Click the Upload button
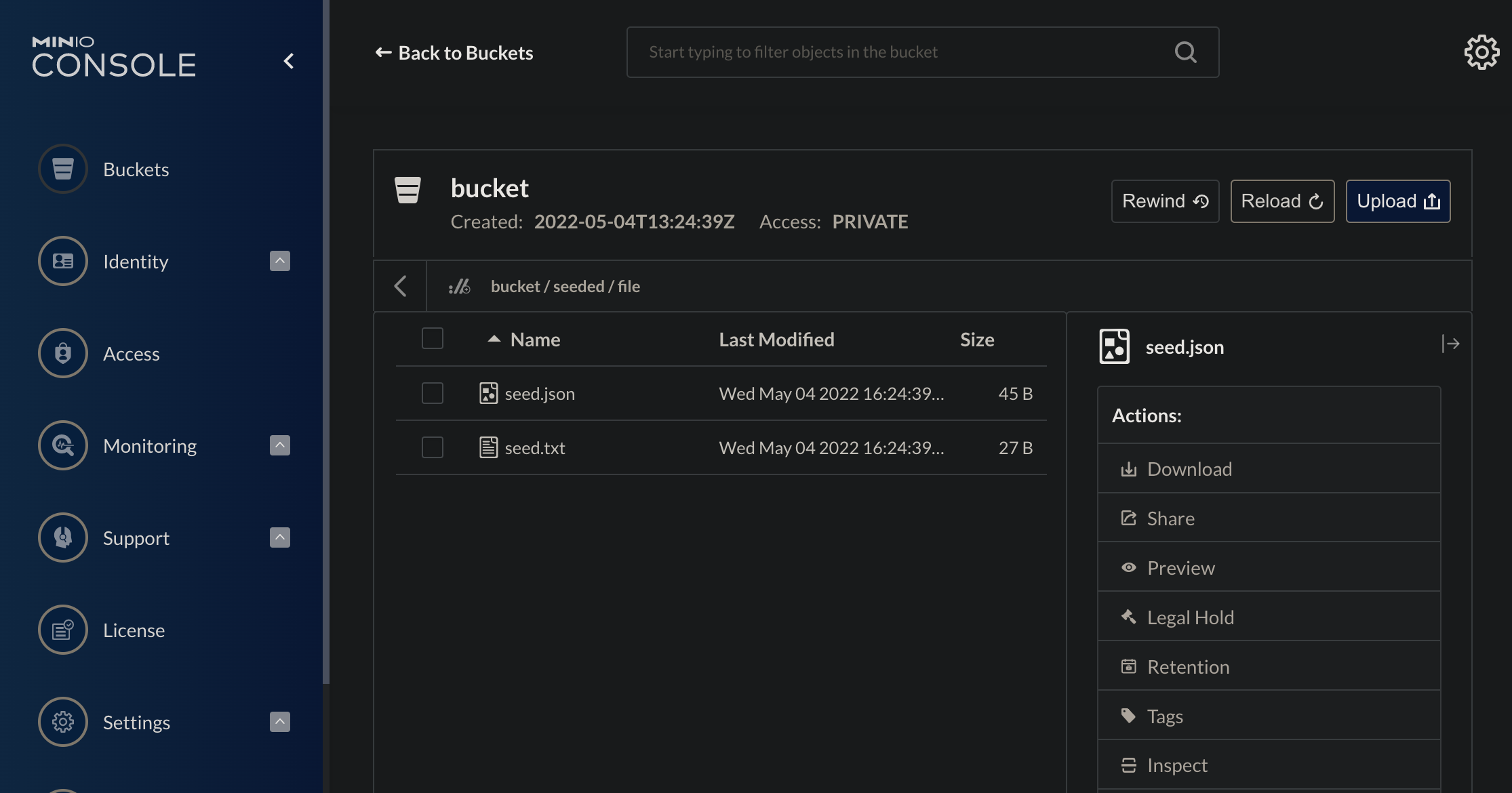Viewport: 1512px width, 793px height. [x=1397, y=201]
